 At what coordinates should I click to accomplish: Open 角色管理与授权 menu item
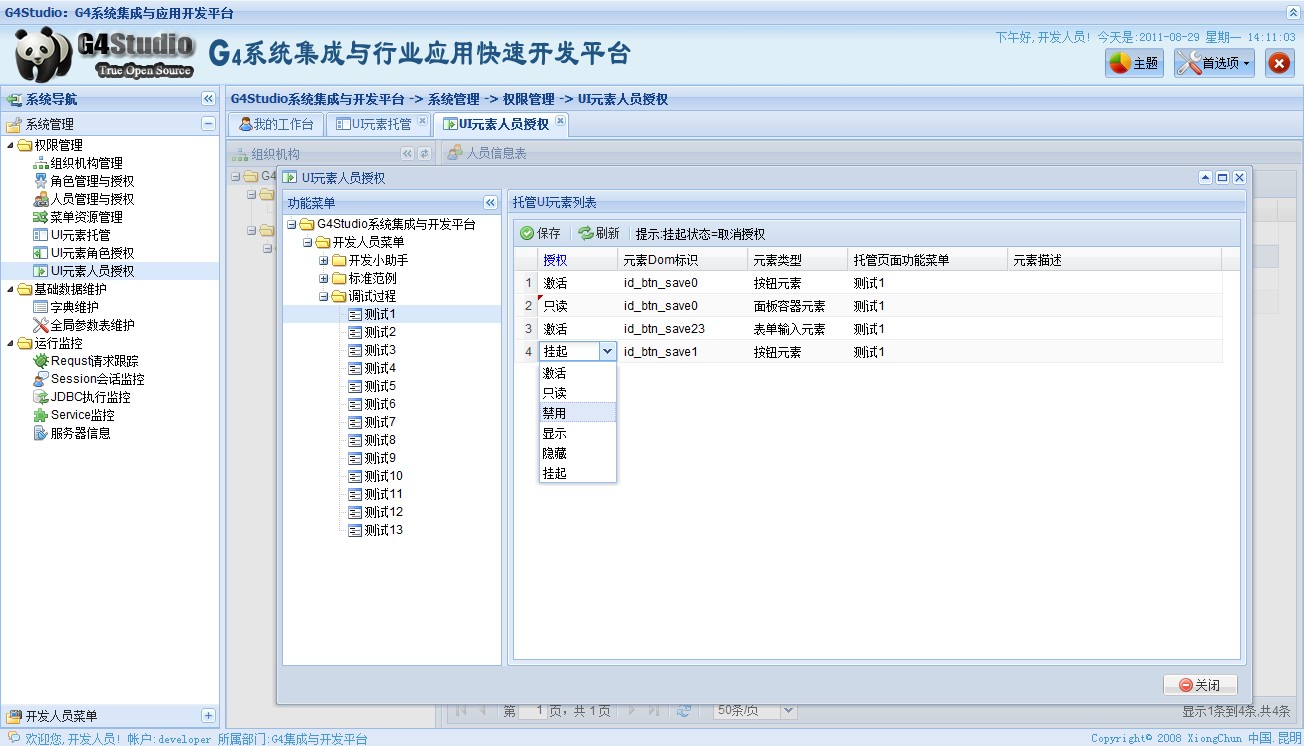92,182
